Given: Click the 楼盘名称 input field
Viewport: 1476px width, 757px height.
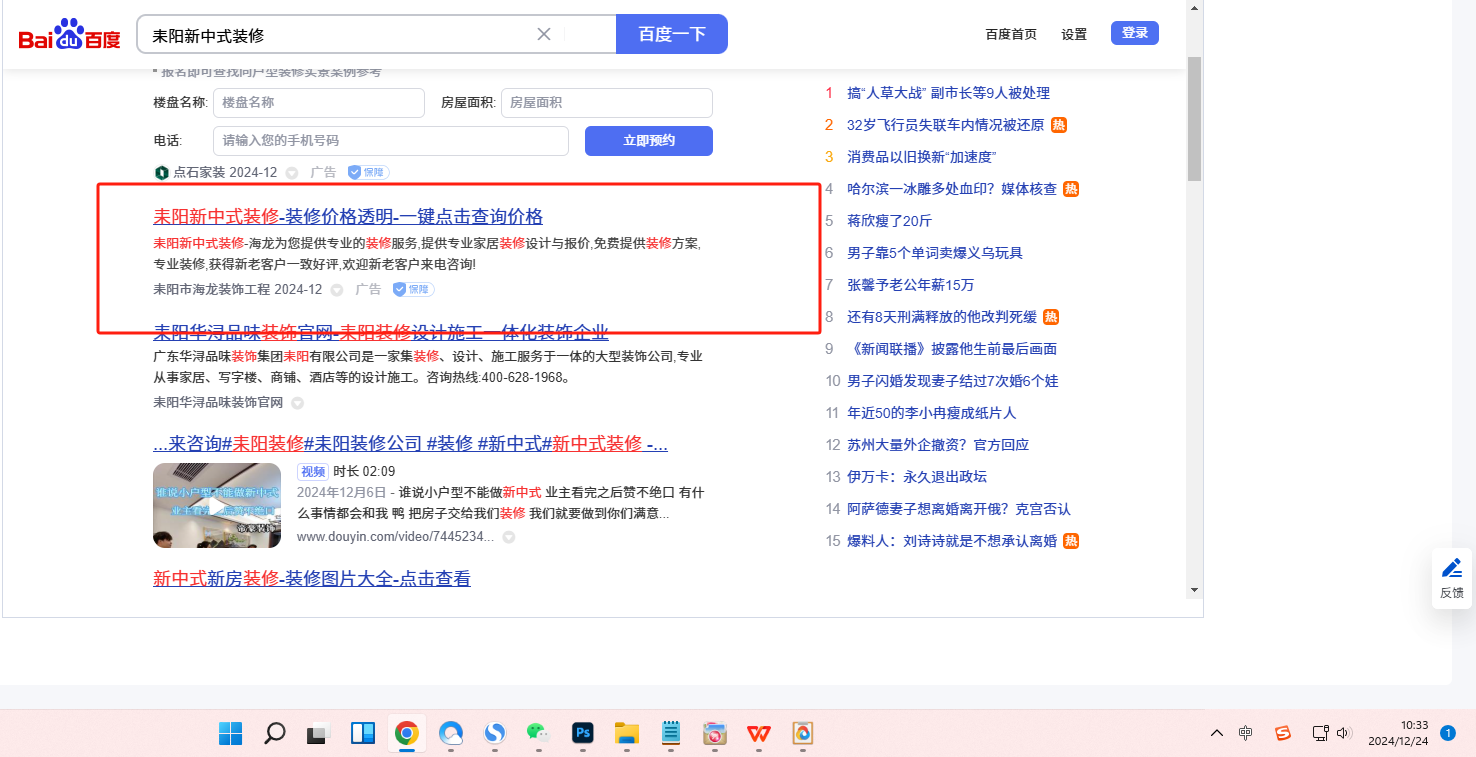Looking at the screenshot, I should pos(318,103).
